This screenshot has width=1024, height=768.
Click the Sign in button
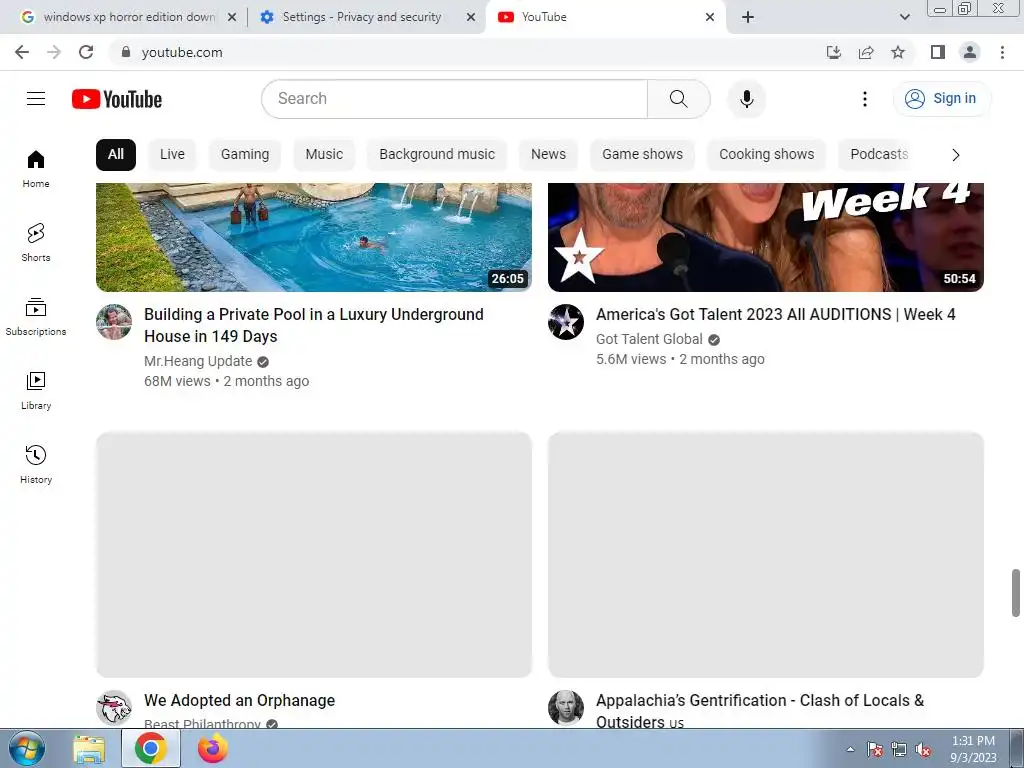[x=942, y=99]
